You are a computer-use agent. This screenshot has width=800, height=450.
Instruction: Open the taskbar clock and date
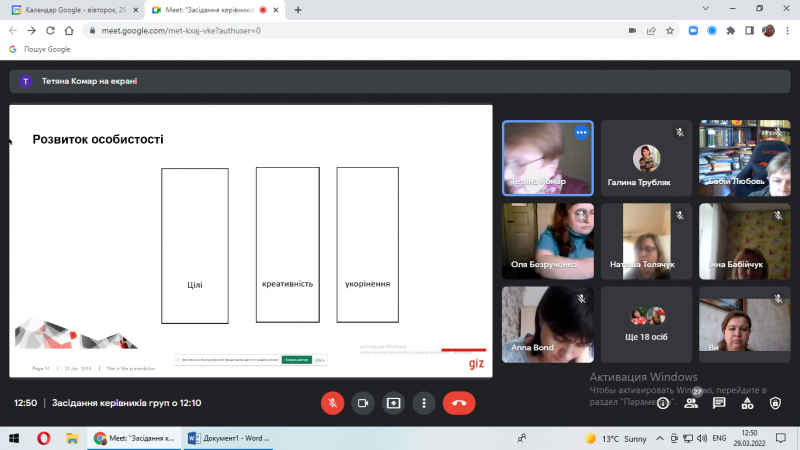pyautogui.click(x=749, y=438)
